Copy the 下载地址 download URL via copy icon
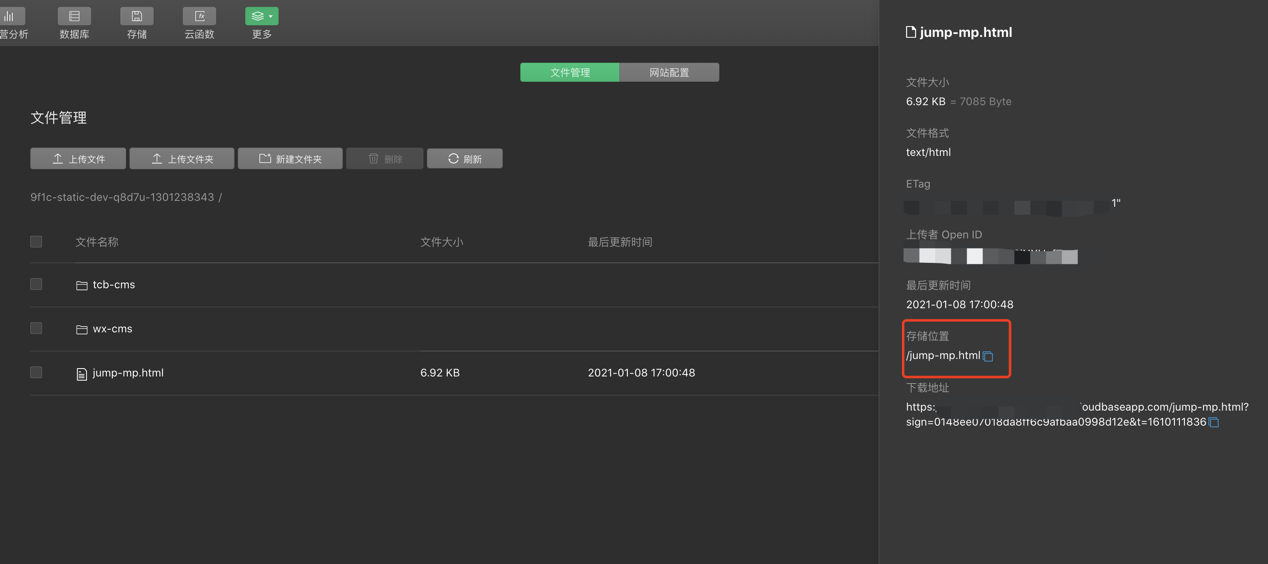Viewport: 1268px width, 564px height. pyautogui.click(x=1214, y=423)
